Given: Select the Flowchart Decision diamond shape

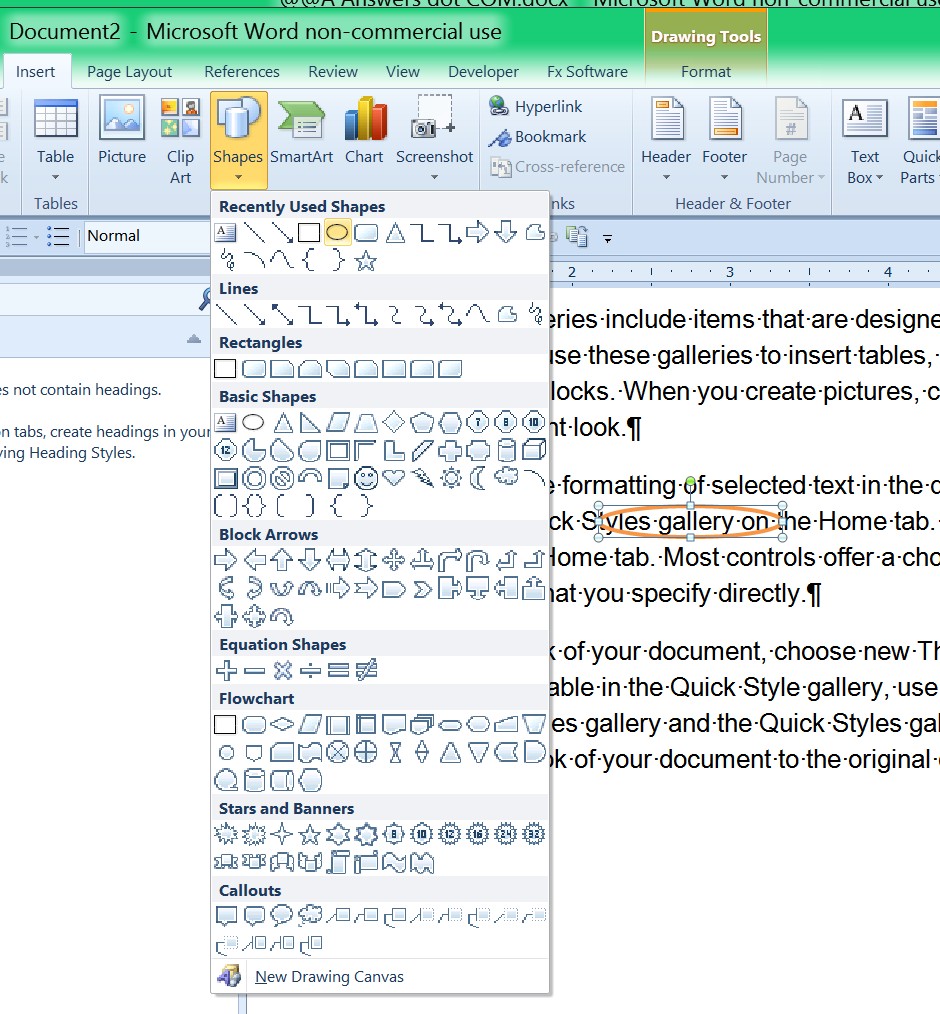Looking at the screenshot, I should 282,724.
